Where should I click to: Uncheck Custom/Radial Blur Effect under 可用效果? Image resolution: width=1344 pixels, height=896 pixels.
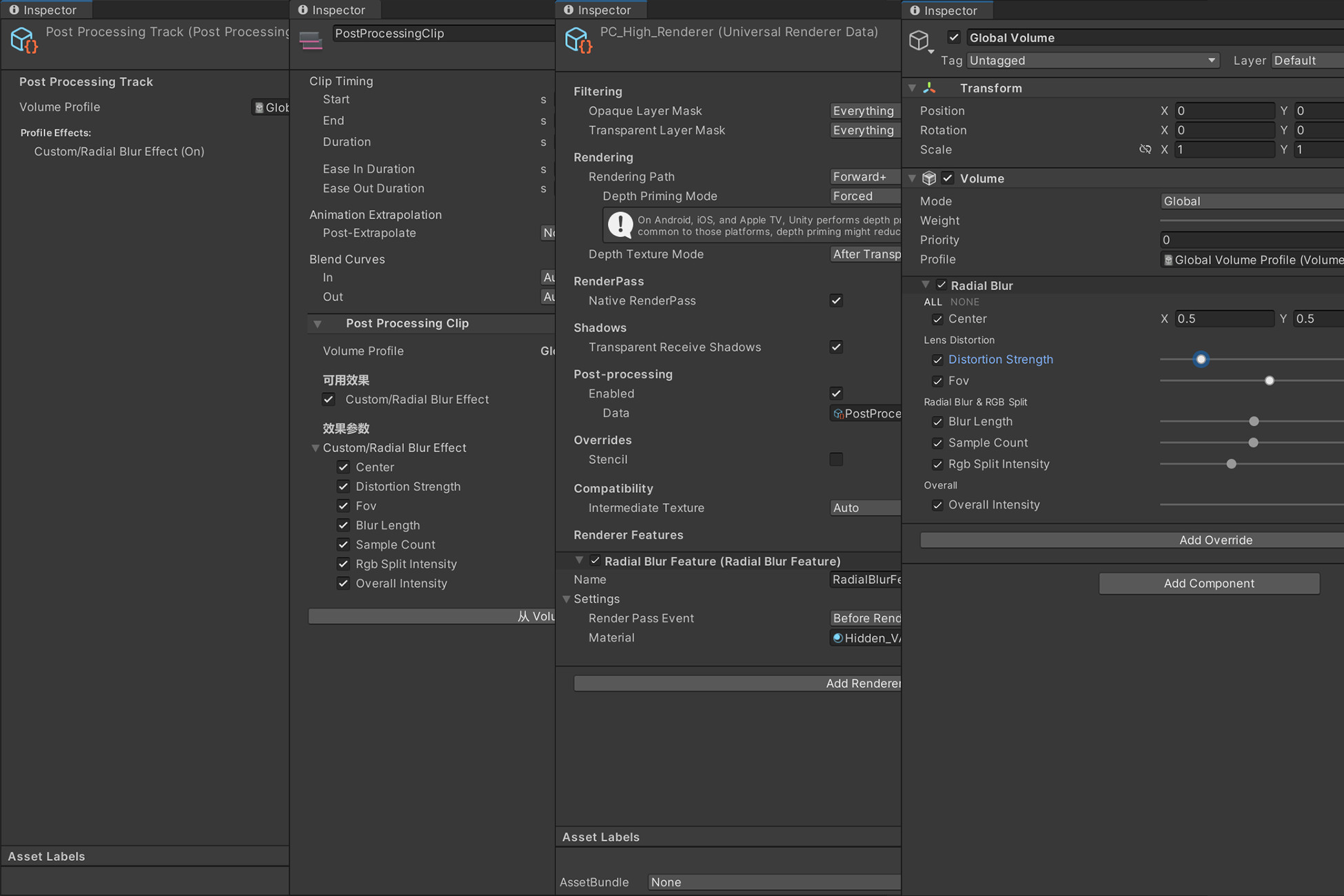pyautogui.click(x=329, y=399)
